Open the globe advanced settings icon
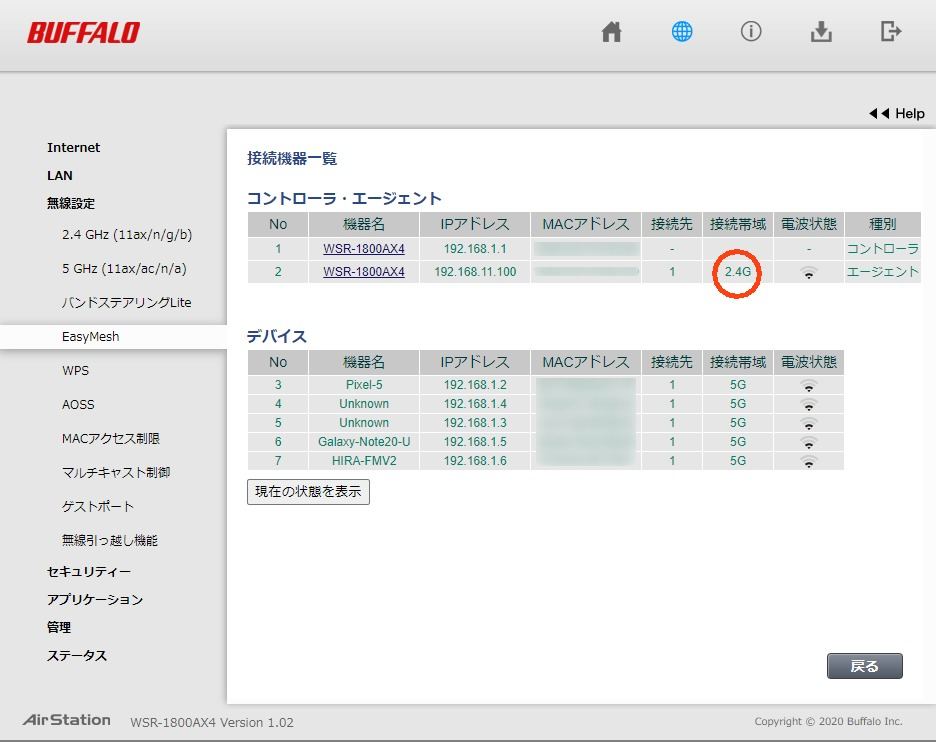 682,32
